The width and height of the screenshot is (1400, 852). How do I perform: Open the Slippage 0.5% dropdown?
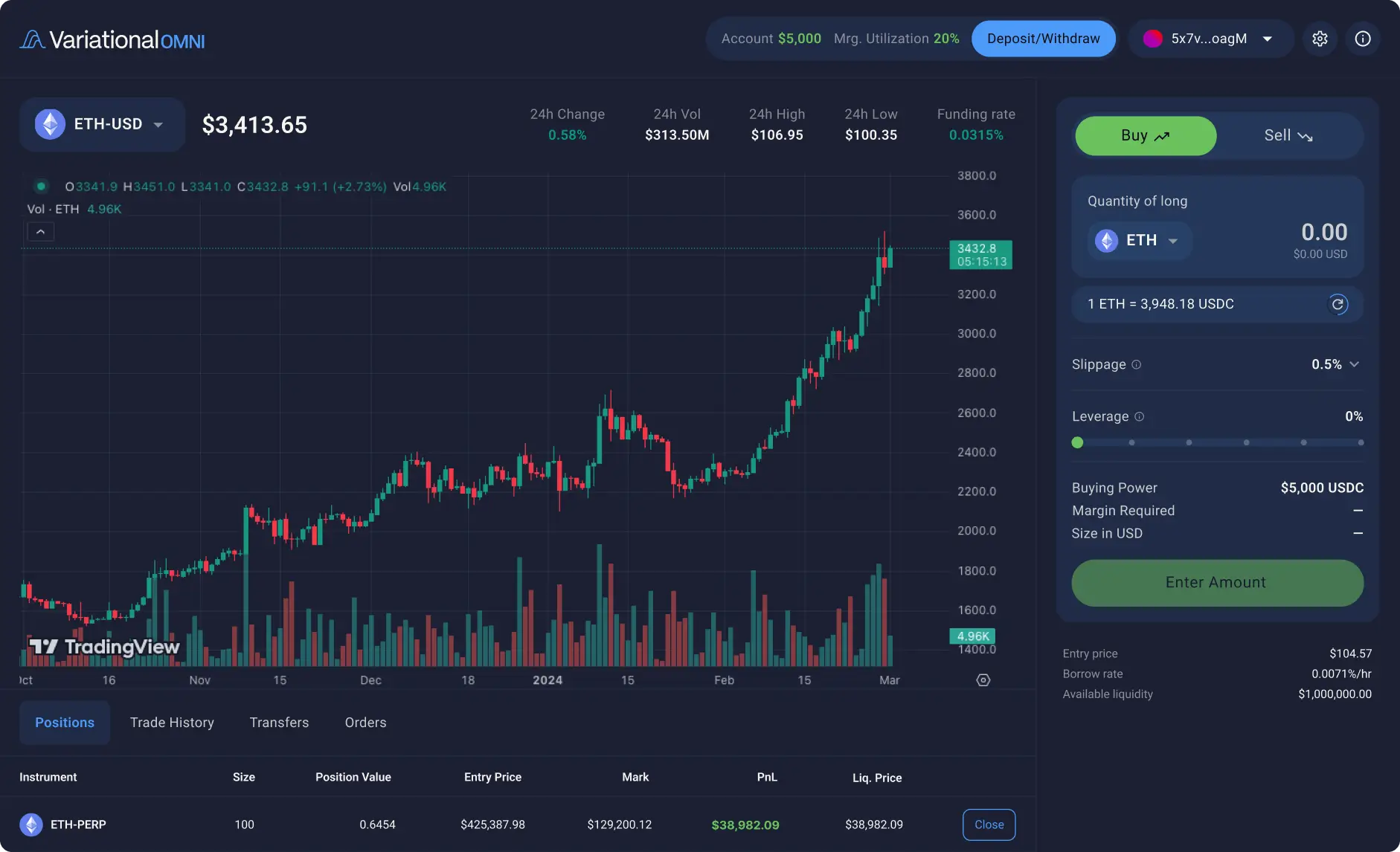pos(1335,364)
